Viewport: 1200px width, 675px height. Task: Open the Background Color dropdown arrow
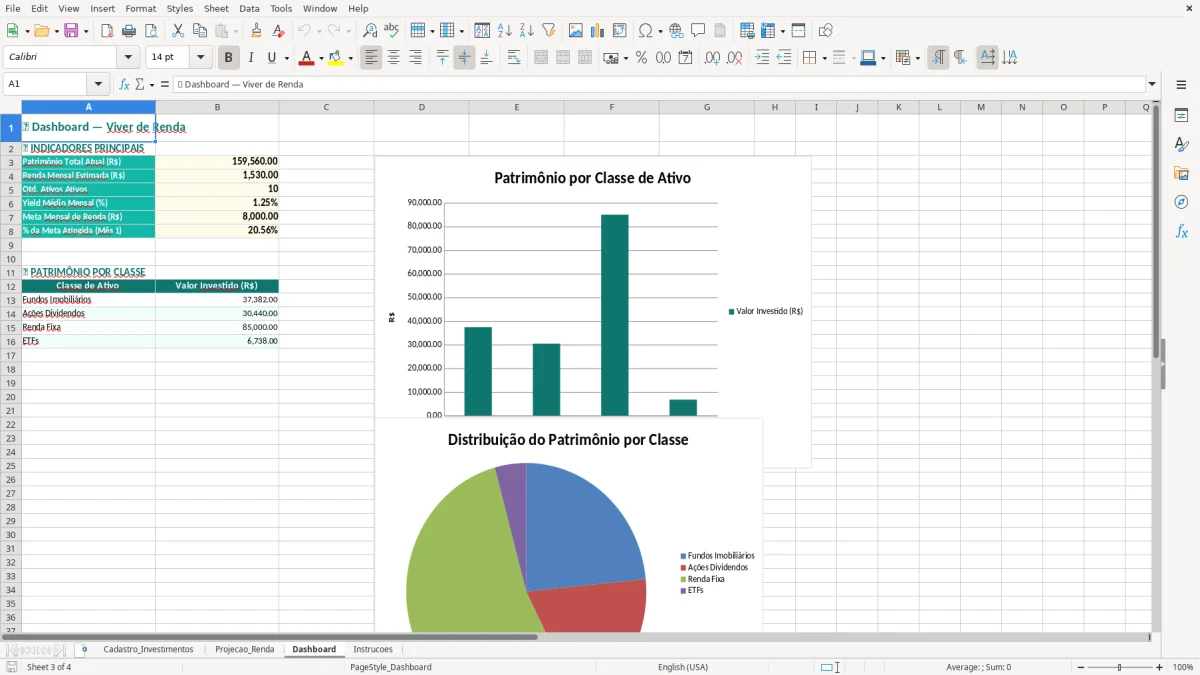pos(350,58)
